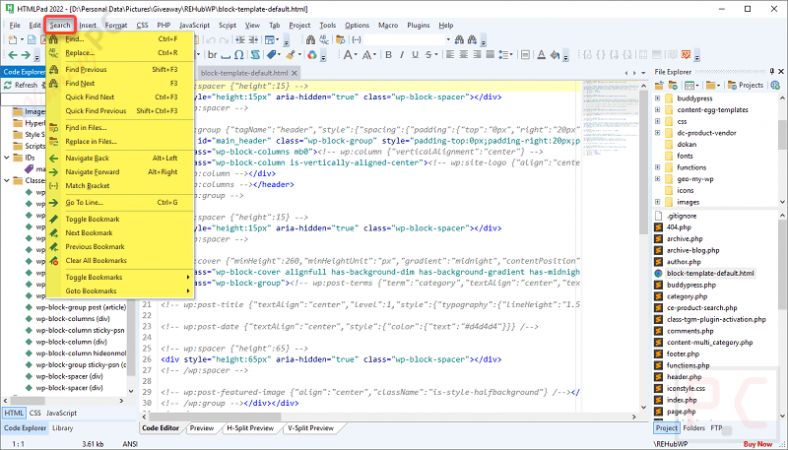Switch to H-Split Preview tab
The height and width of the screenshot is (450, 788).
tap(250, 428)
